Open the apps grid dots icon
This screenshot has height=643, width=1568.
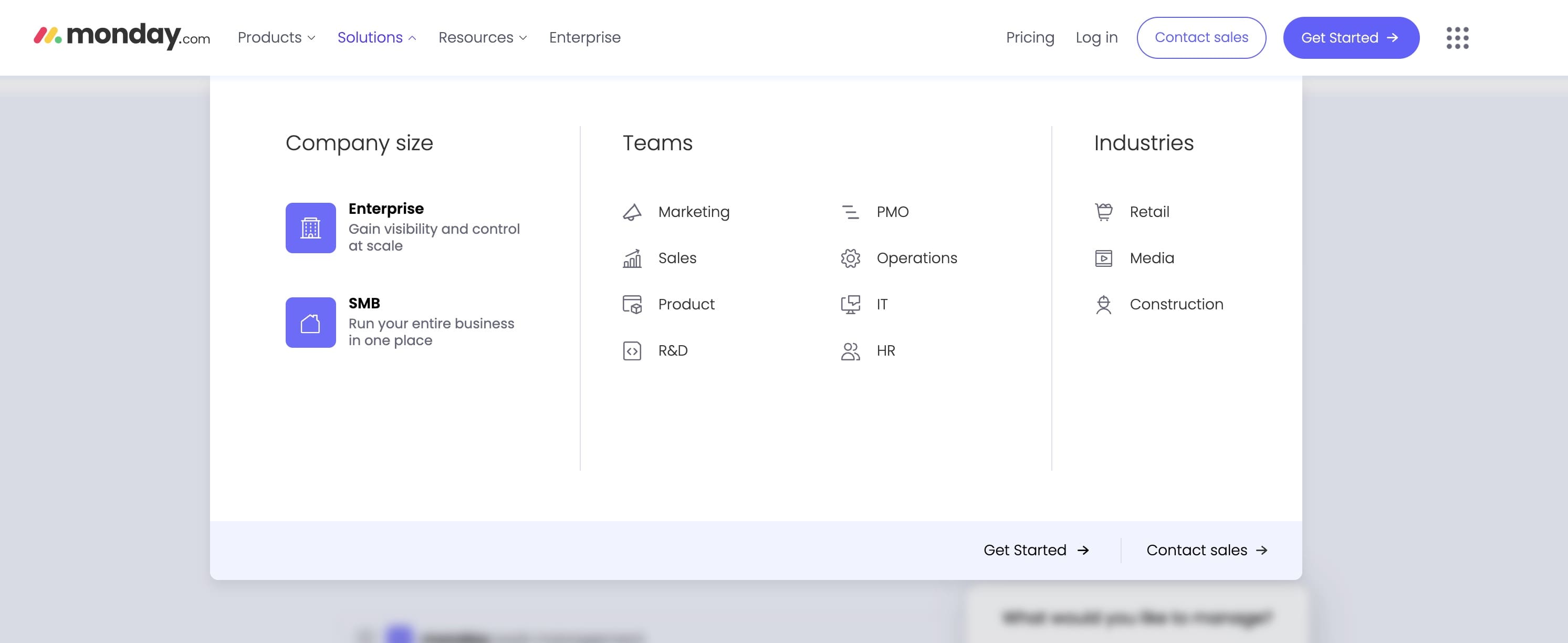[x=1457, y=38]
